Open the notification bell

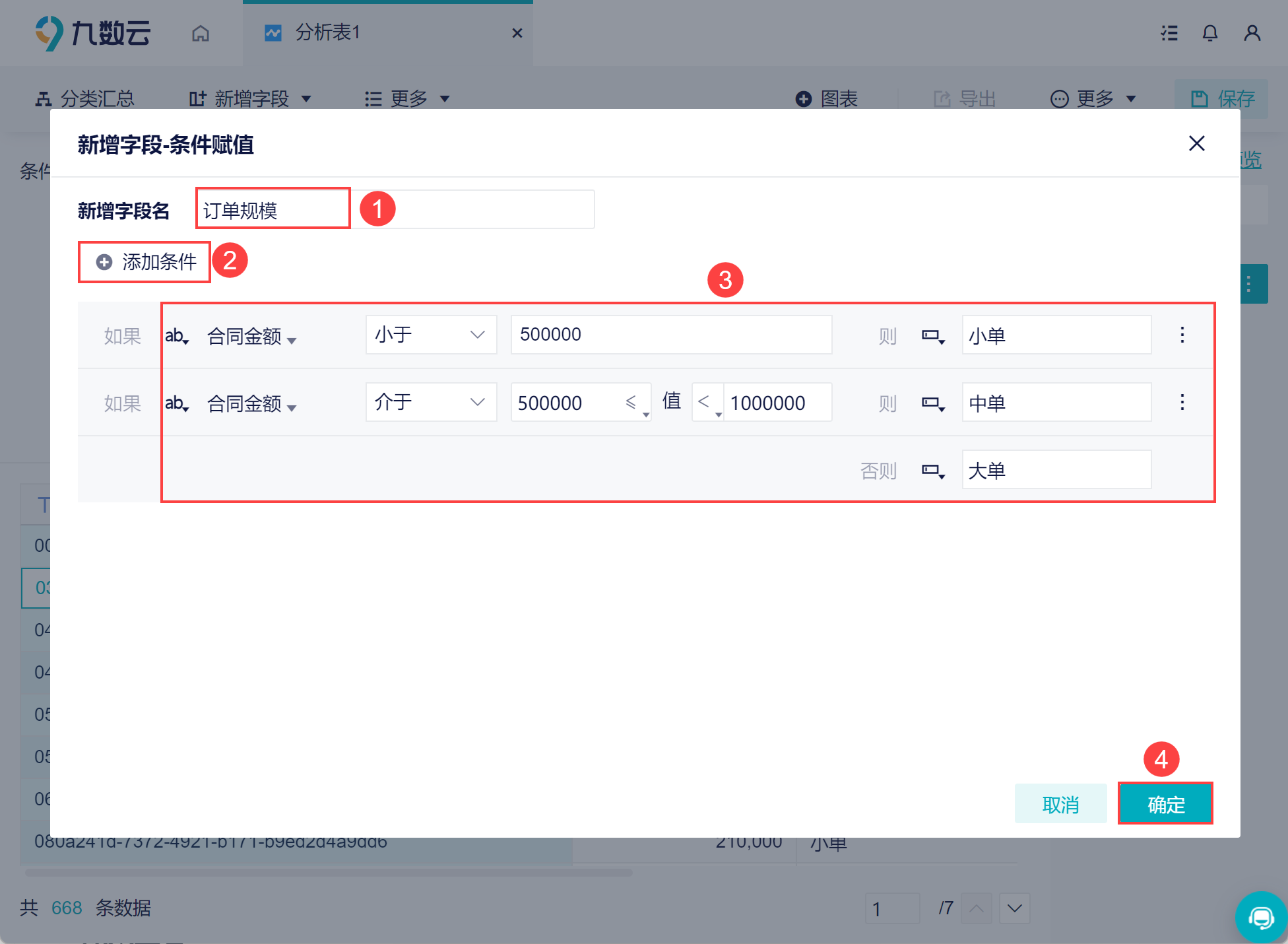(1209, 33)
